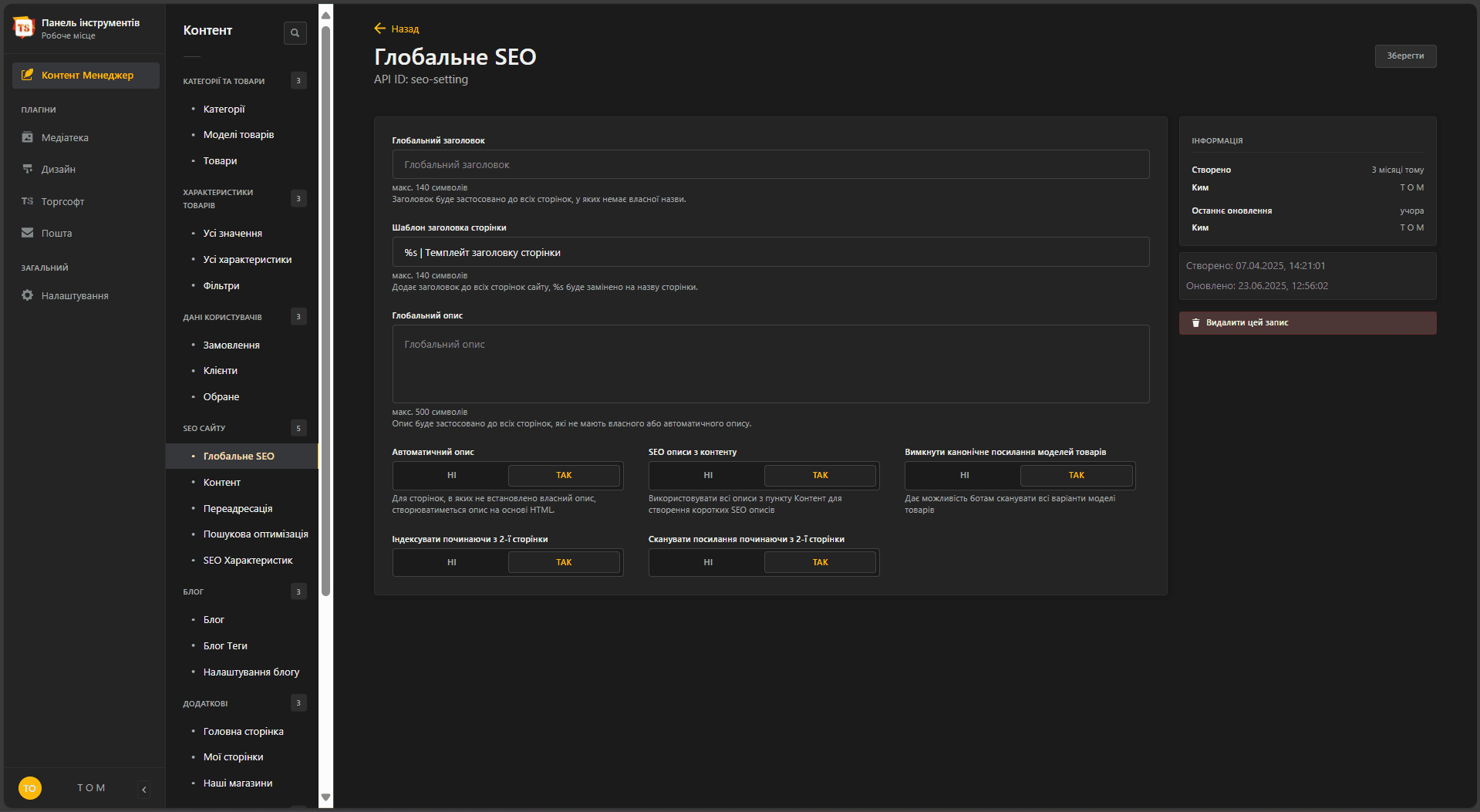
Task: Set Індексувати з 2-ї сторінки to ТАК
Action: pos(564,562)
